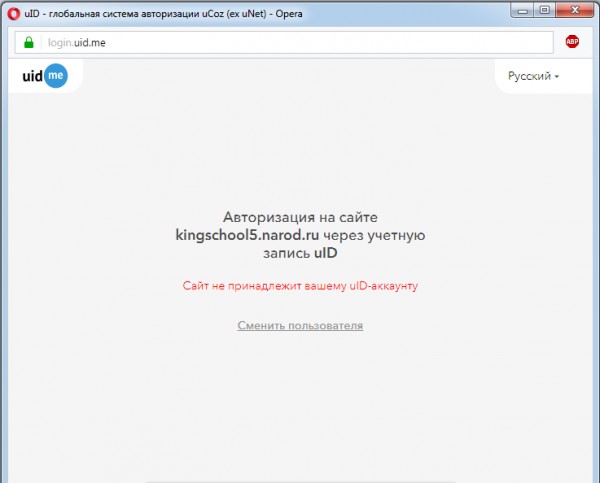Close the Opera window

(575, 10)
